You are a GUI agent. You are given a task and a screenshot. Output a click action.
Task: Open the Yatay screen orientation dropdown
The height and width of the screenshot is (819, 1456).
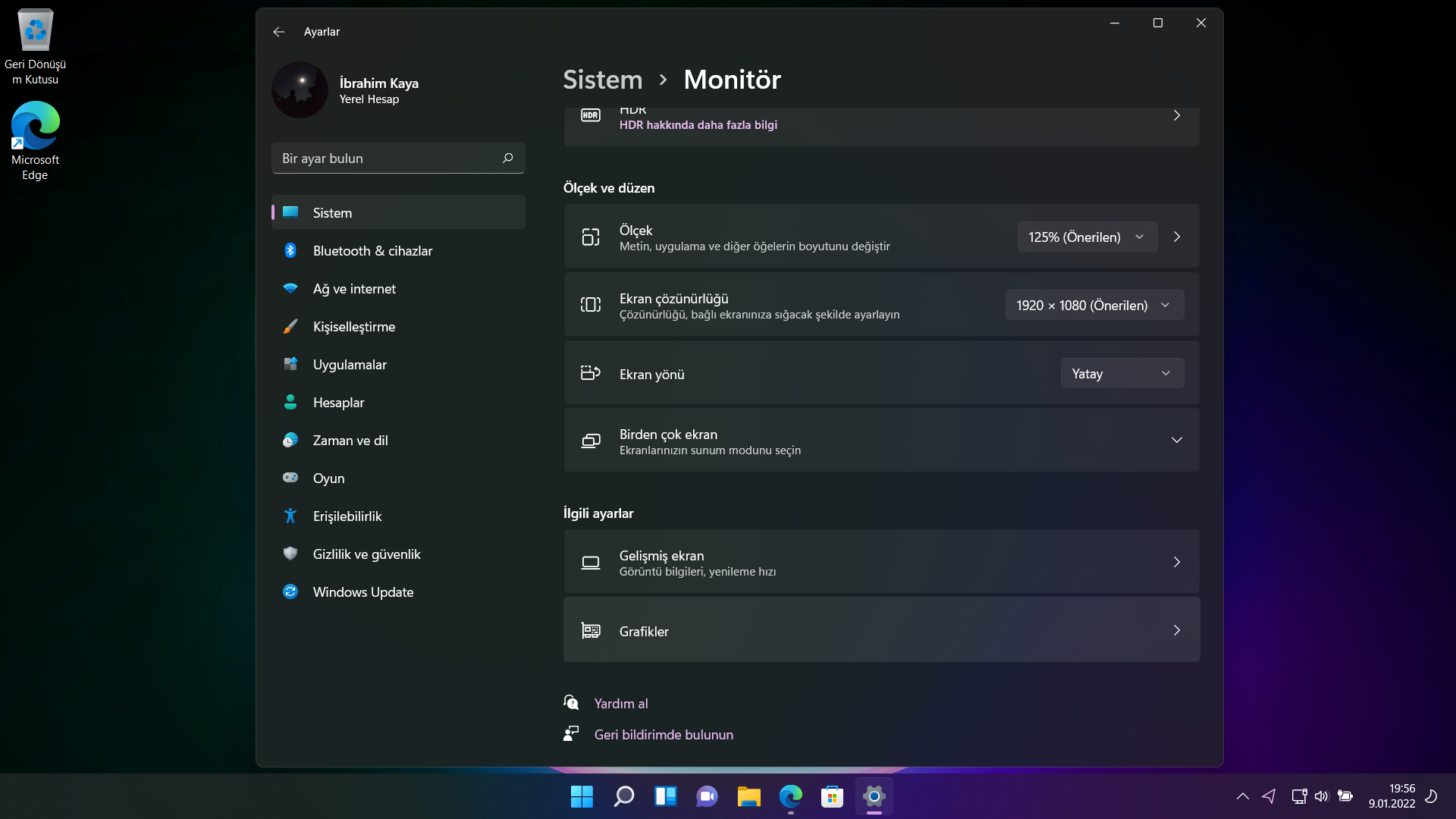(1122, 373)
